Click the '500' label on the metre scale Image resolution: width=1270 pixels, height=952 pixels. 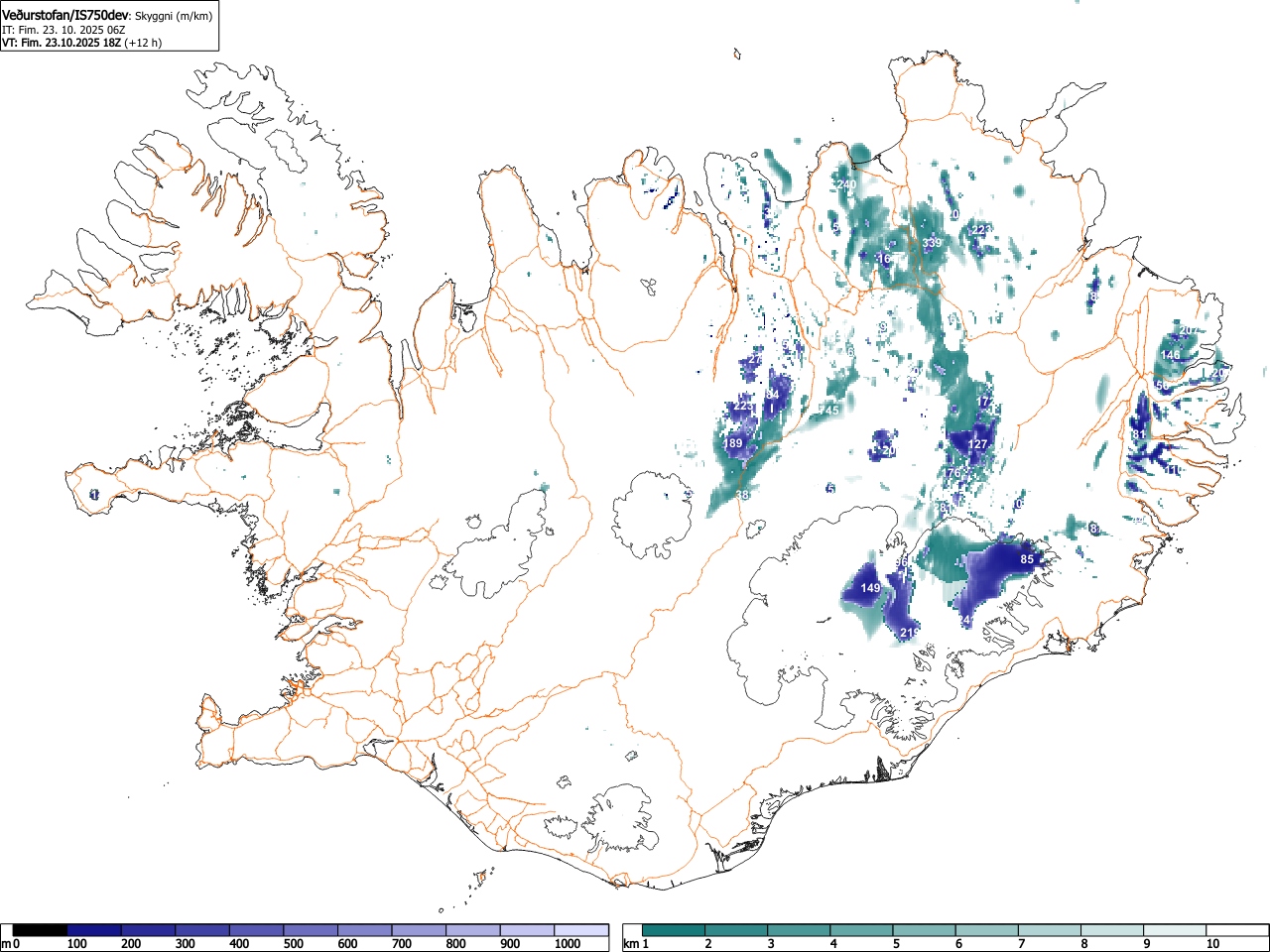(293, 944)
